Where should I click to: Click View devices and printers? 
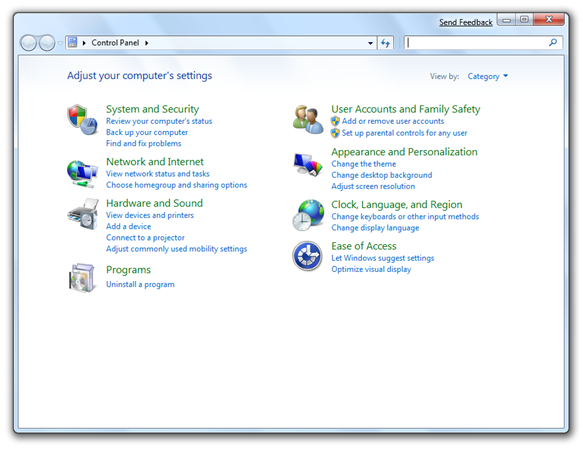coord(150,215)
